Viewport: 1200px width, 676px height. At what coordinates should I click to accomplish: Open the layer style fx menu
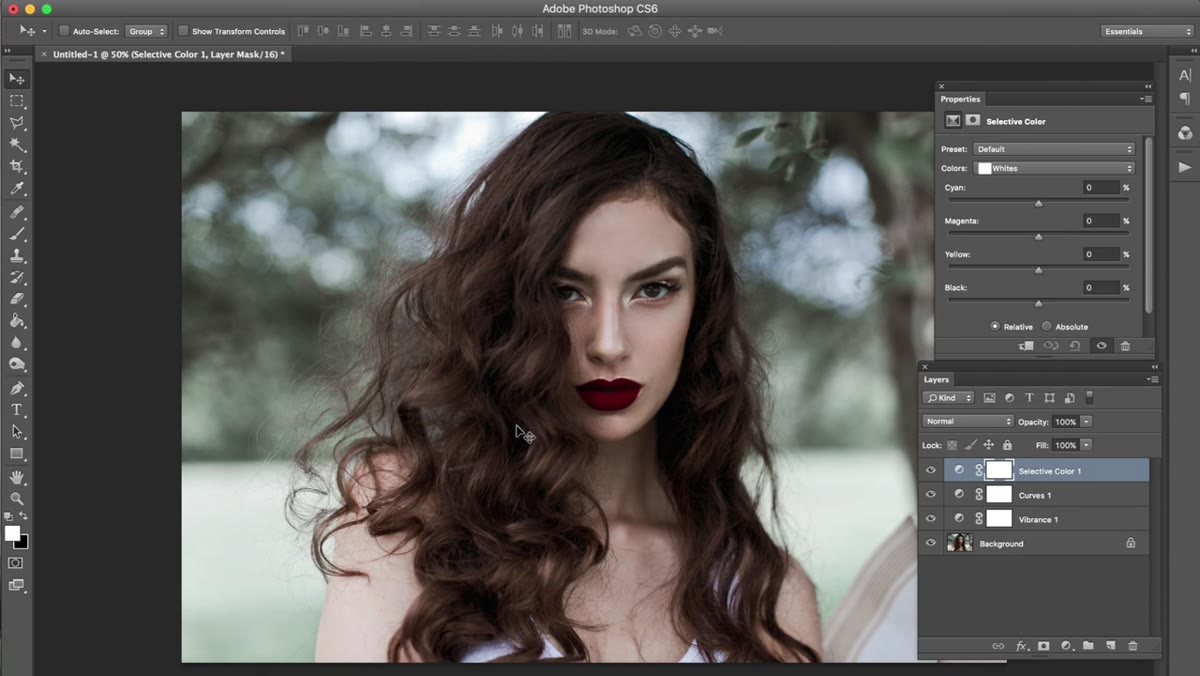[1021, 646]
